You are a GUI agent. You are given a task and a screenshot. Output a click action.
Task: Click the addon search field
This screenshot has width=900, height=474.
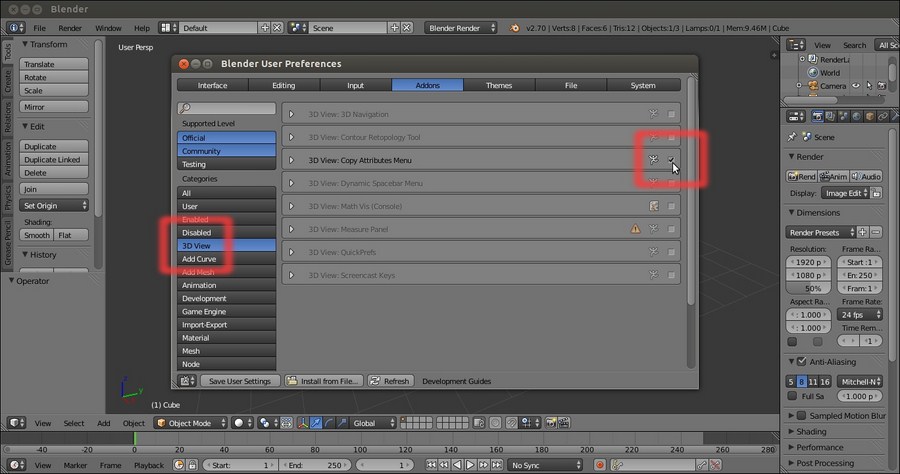coord(226,108)
